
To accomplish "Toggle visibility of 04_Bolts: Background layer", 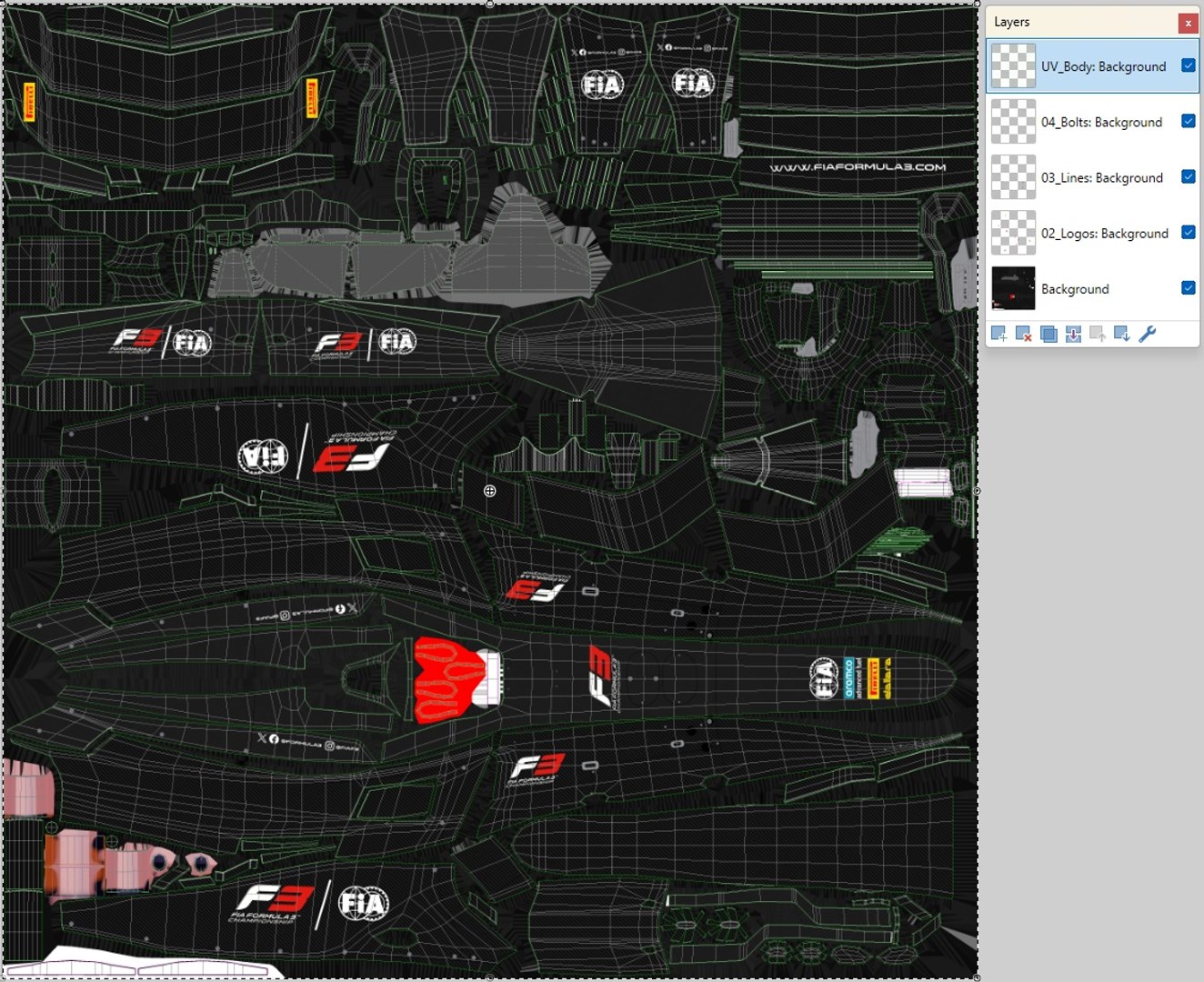I will click(1188, 121).
